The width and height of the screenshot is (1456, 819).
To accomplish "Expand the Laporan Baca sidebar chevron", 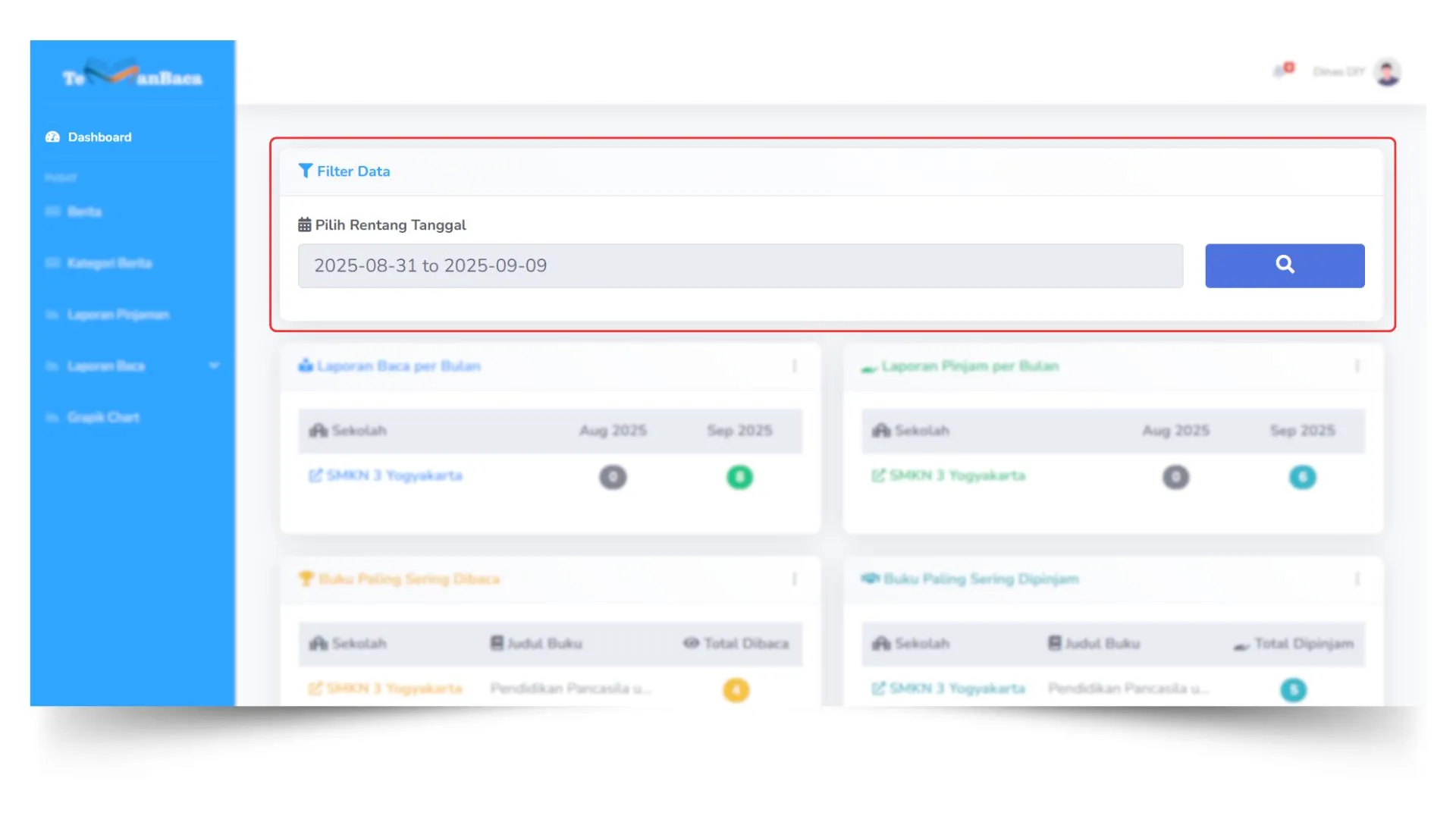I will click(x=214, y=366).
